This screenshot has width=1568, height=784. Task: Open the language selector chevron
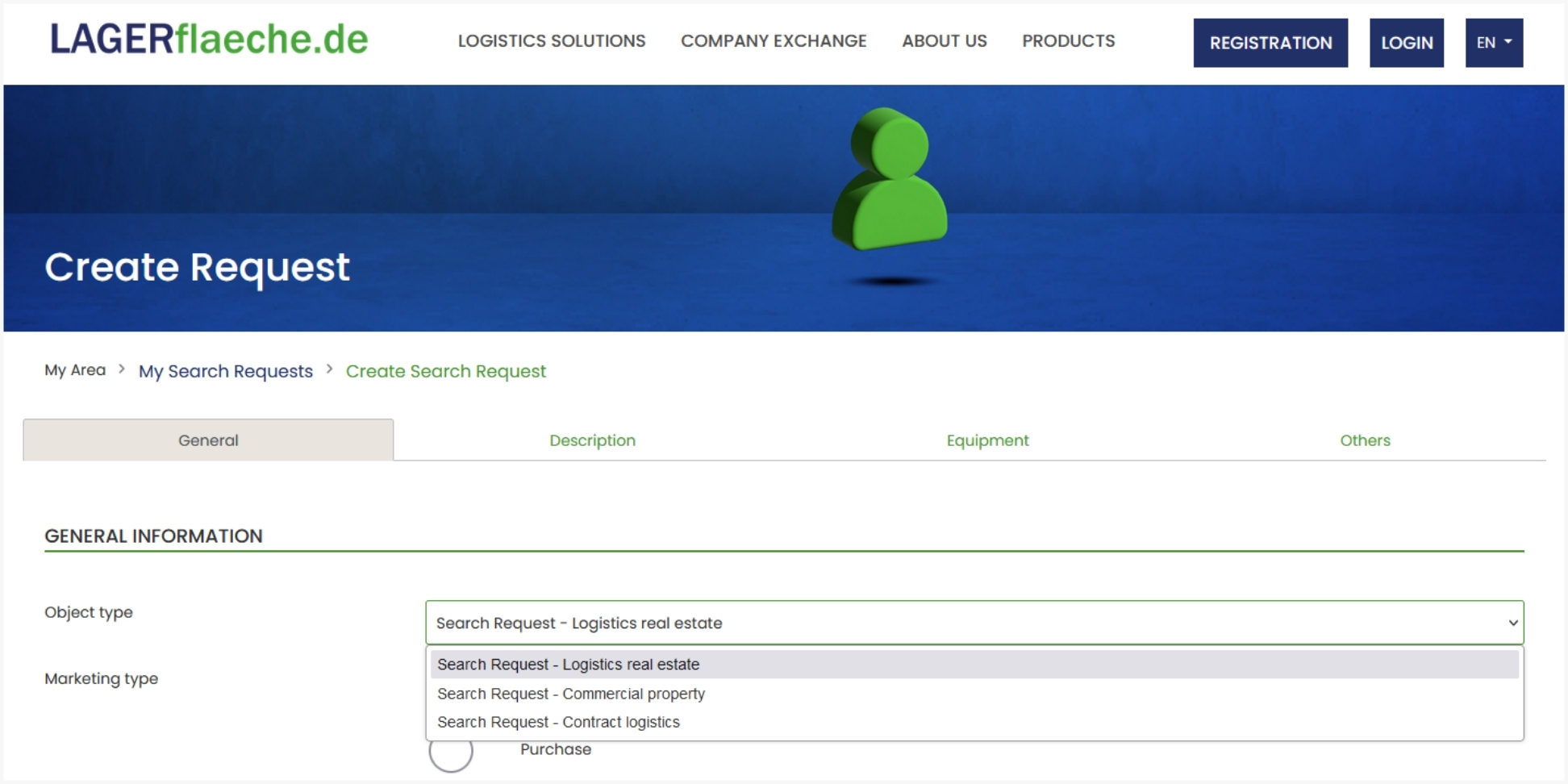tap(1508, 43)
